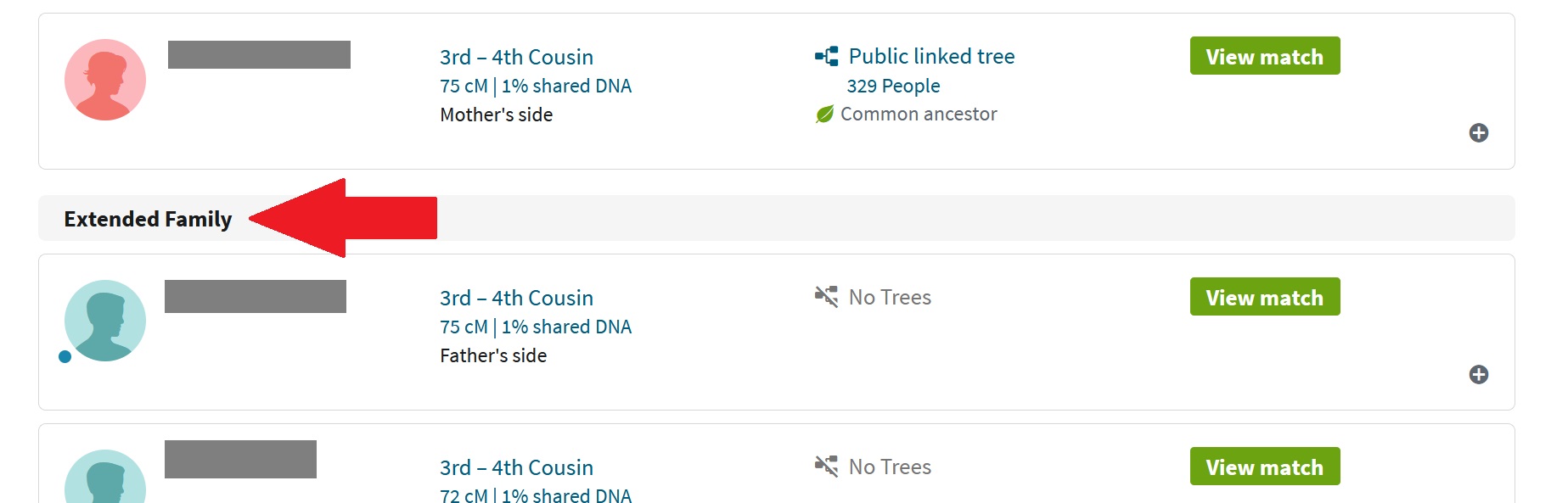The width and height of the screenshot is (1568, 503).
Task: Click the pink female avatar icon
Action: click(105, 80)
